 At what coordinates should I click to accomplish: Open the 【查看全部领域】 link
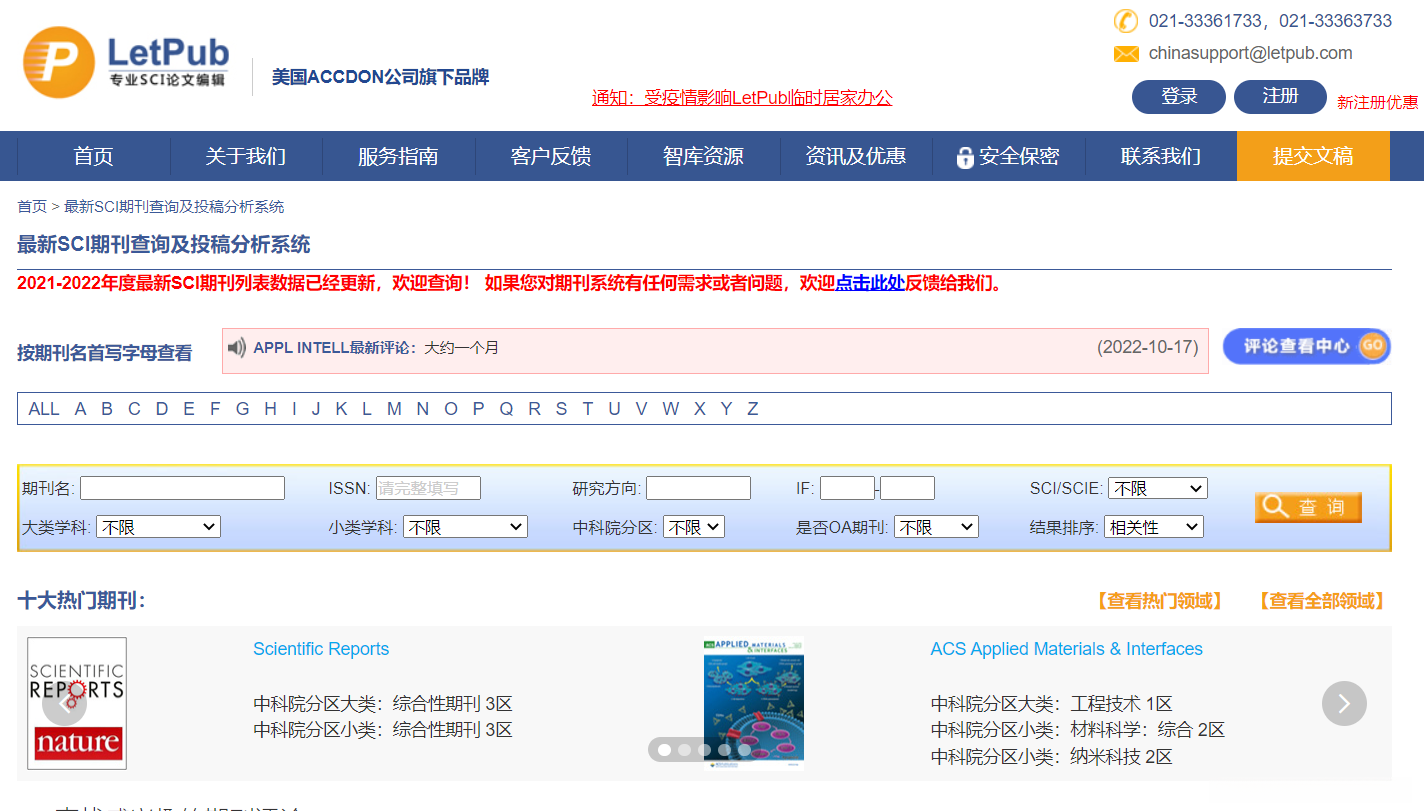point(1321,601)
